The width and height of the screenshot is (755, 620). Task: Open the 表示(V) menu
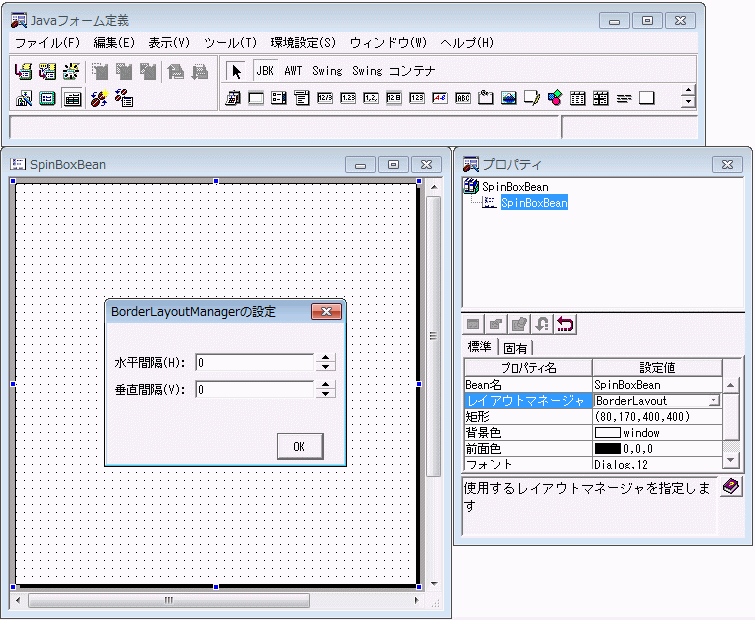point(169,43)
